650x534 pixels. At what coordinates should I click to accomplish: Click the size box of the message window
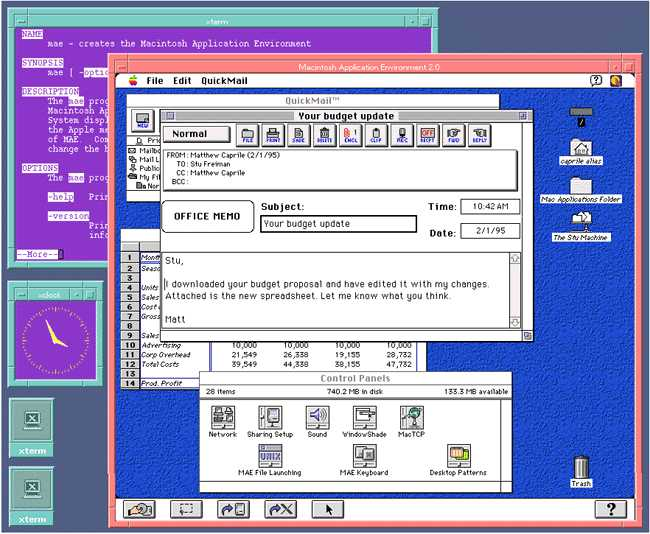tap(527, 336)
